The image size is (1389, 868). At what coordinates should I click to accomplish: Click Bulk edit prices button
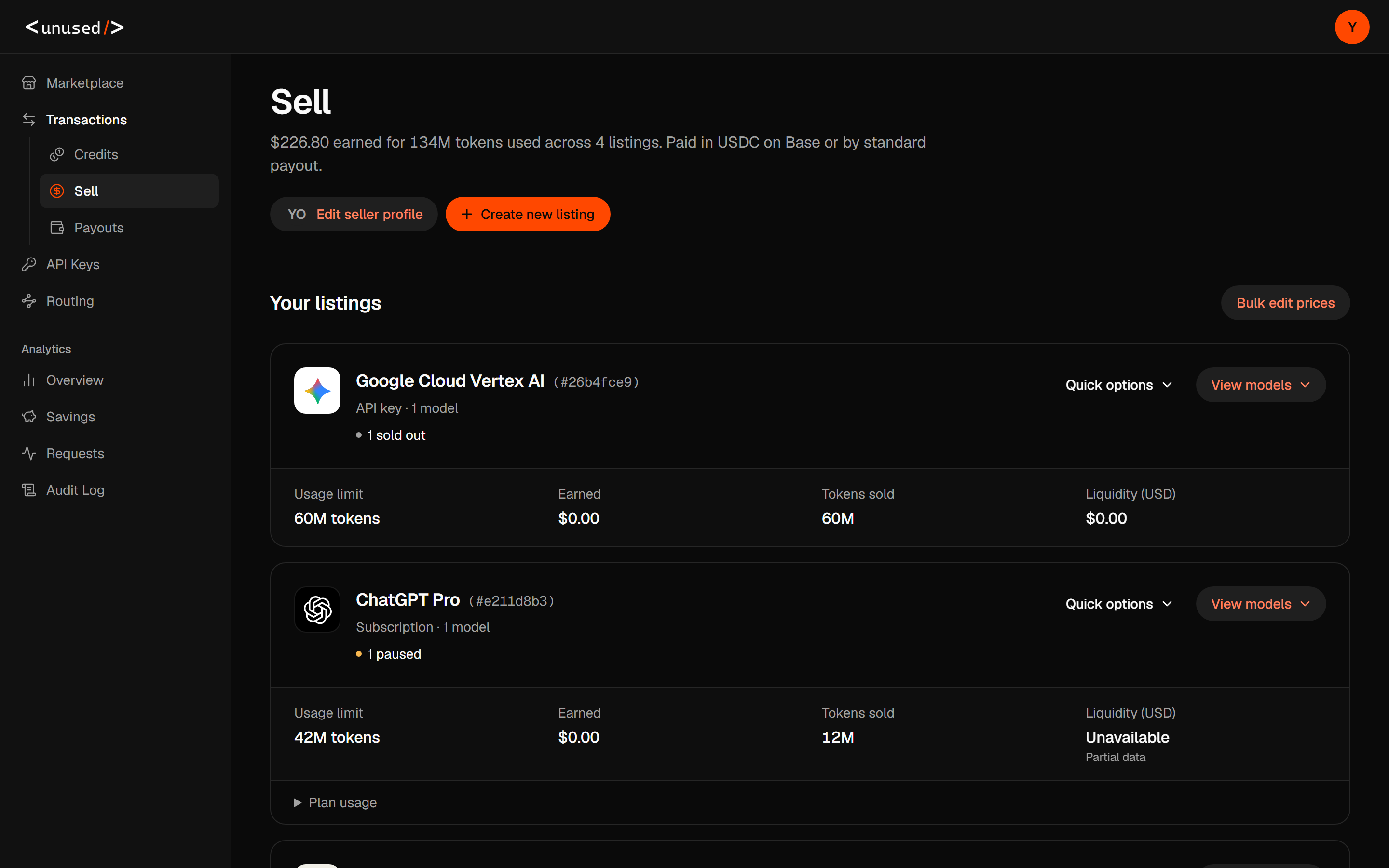1285,303
